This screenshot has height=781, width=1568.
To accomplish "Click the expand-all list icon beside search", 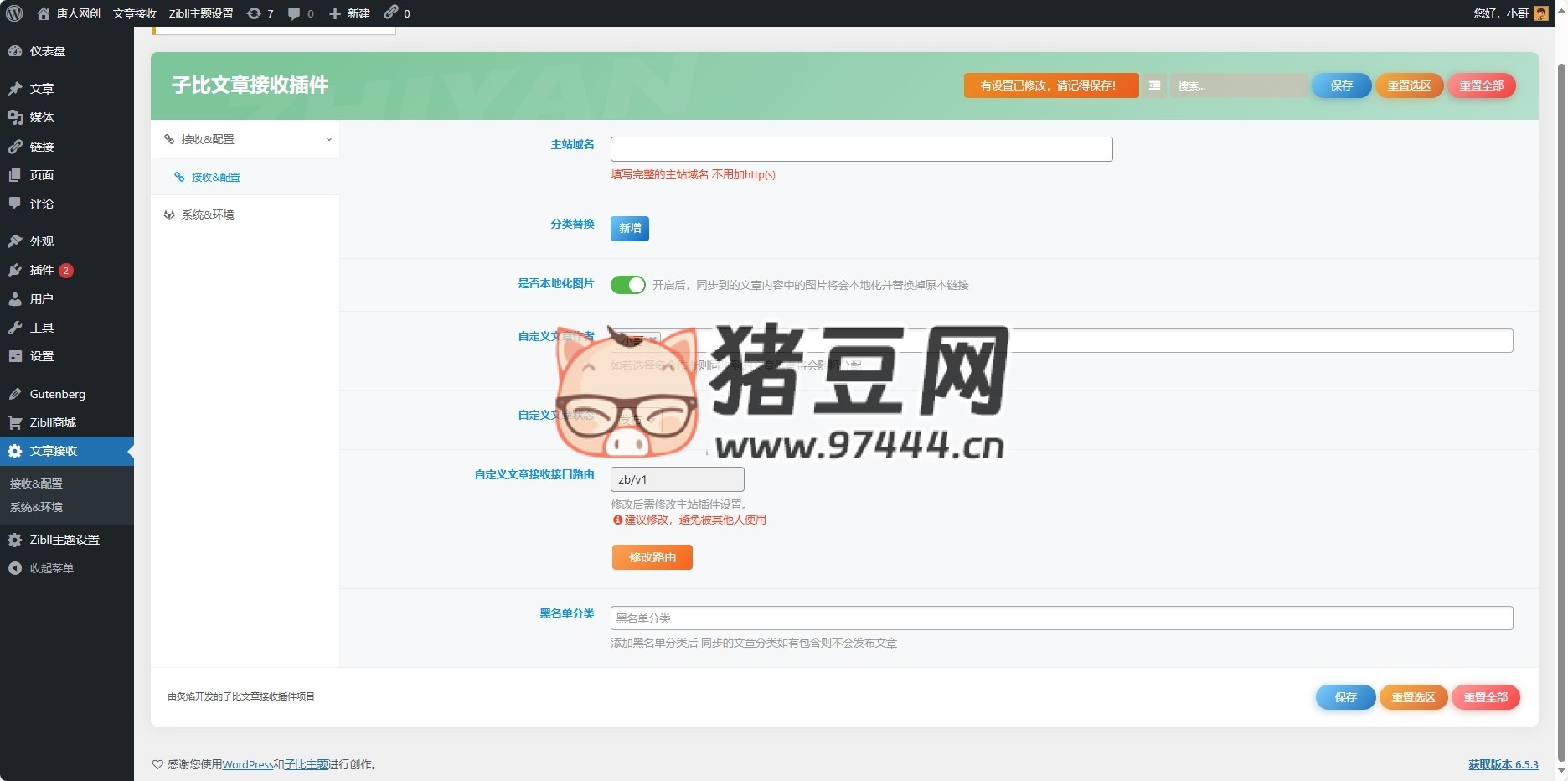I will pos(1154,85).
